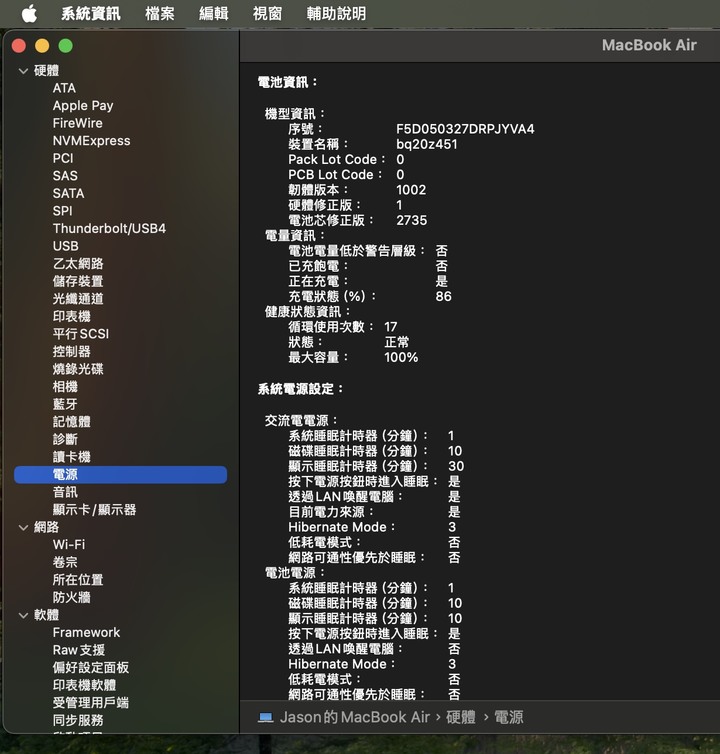Click the 電池資訊 heading
Screen dimensions: 720x754
click(x=288, y=82)
